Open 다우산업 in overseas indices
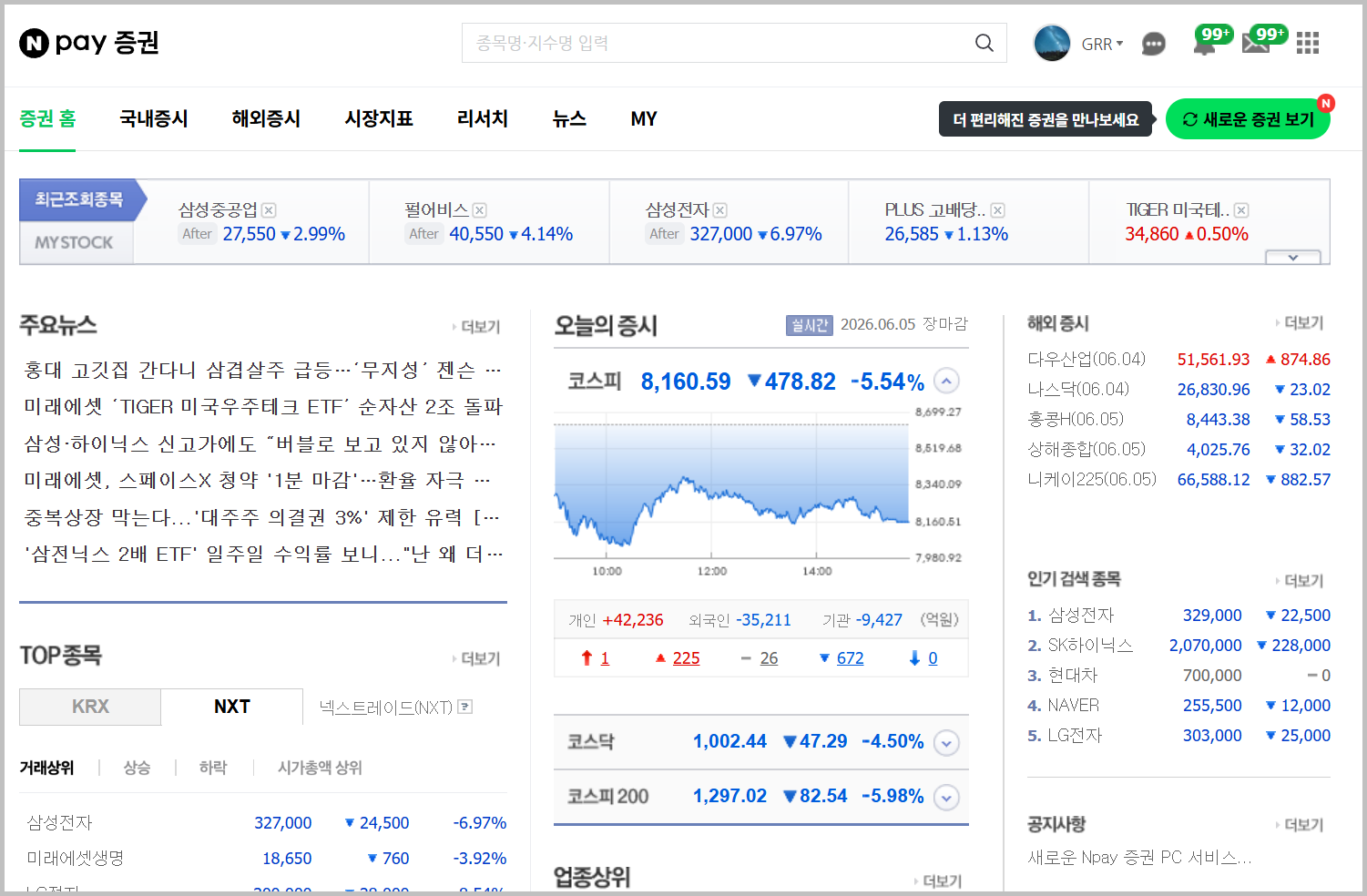The width and height of the screenshot is (1367, 896). [x=1086, y=359]
